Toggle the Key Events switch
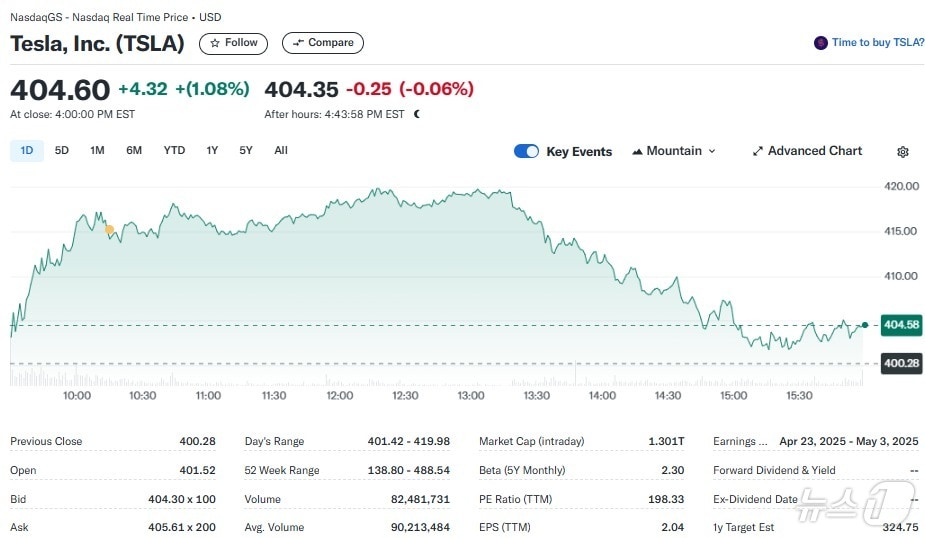The image size is (925, 538). pyautogui.click(x=526, y=152)
